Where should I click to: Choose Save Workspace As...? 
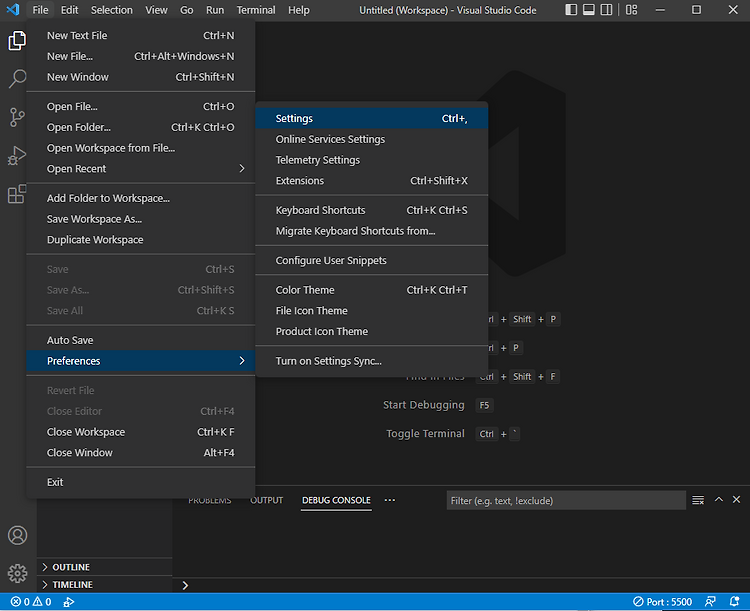click(141, 219)
